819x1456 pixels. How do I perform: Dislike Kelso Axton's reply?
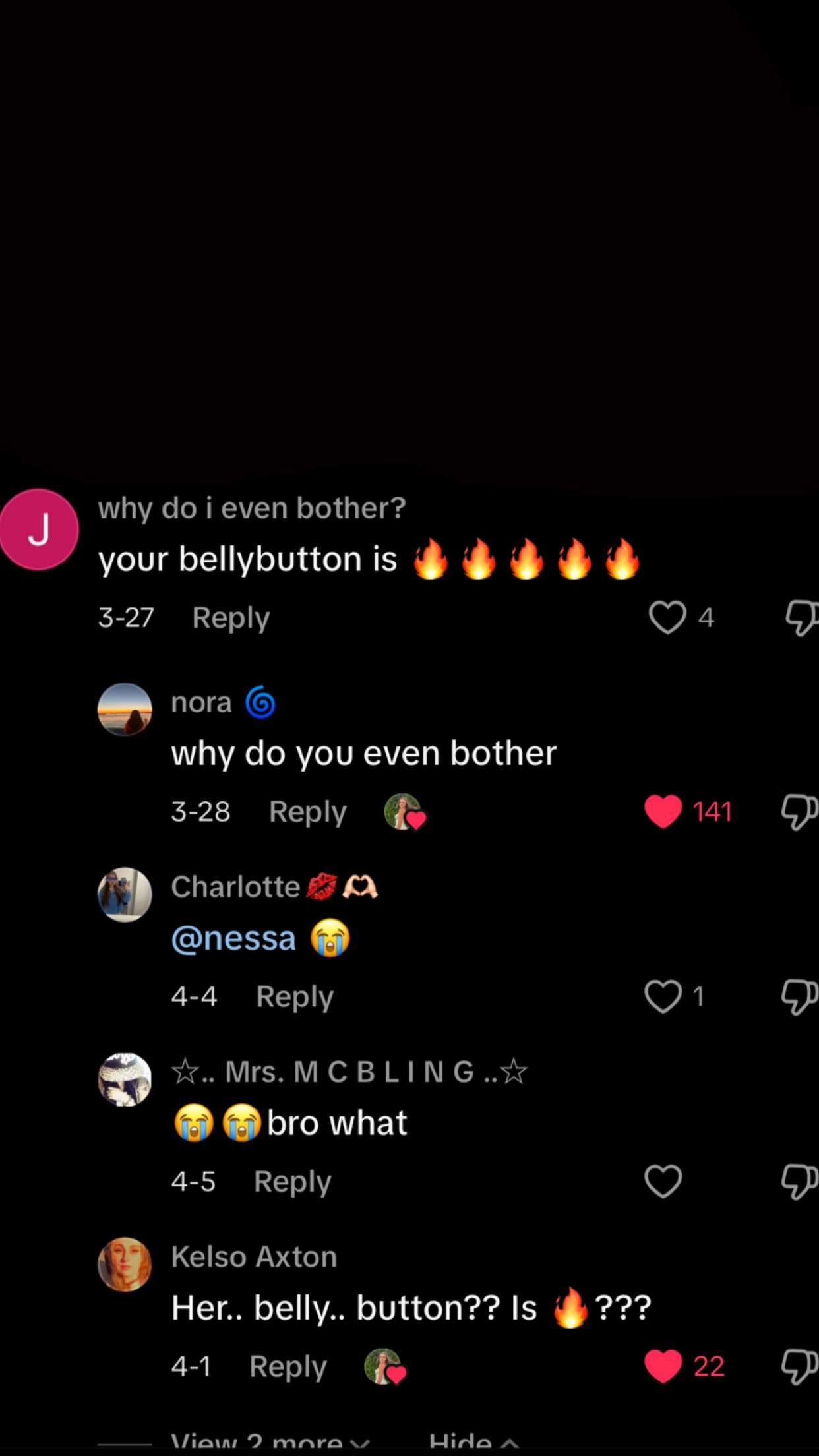click(799, 1366)
